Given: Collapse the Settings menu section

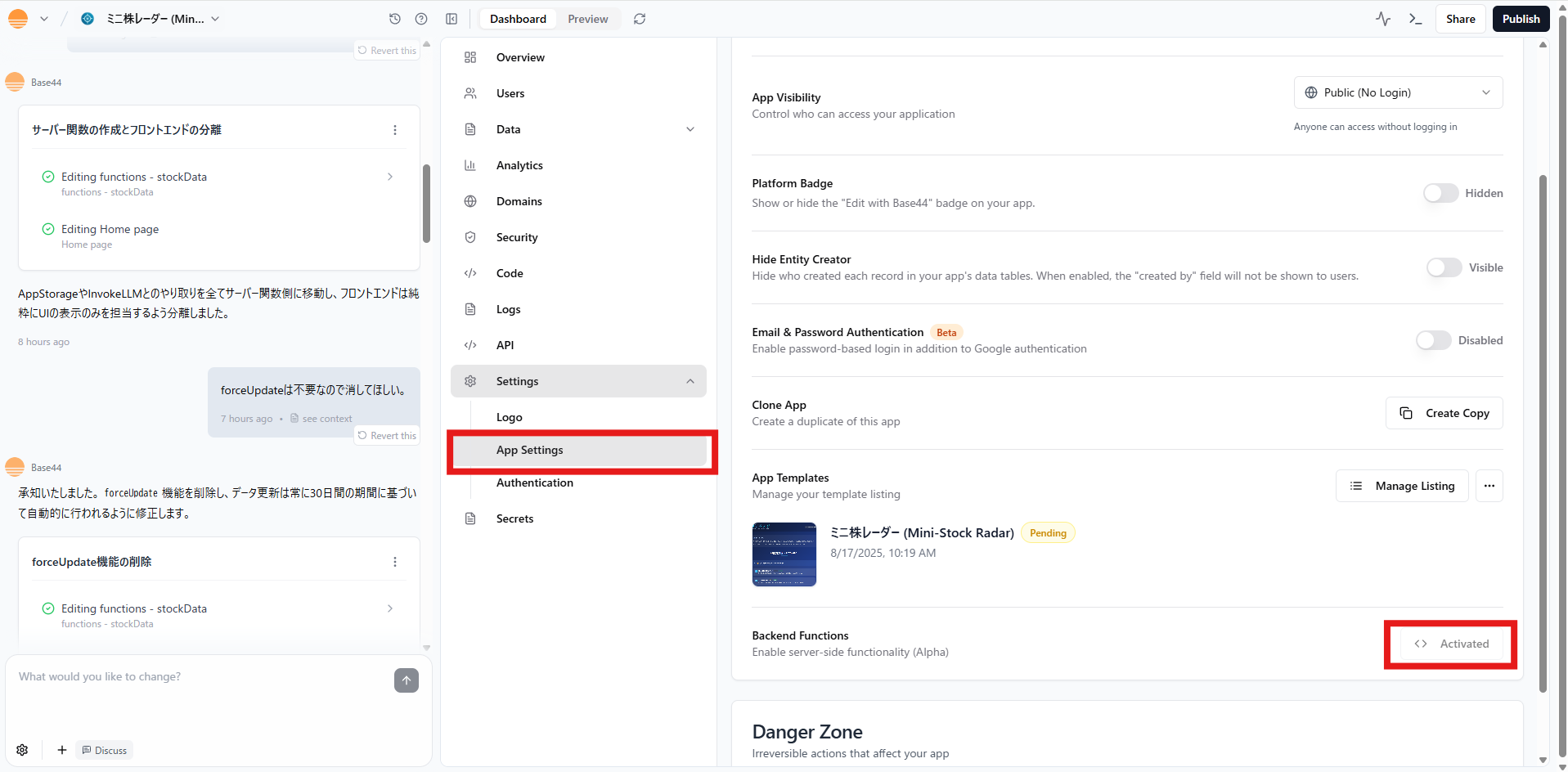Looking at the screenshot, I should [x=690, y=381].
